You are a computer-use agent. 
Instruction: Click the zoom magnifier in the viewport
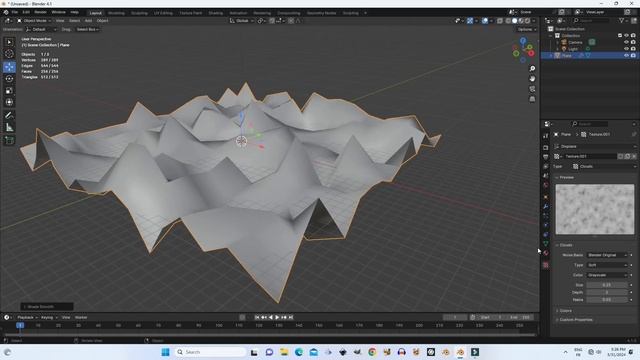(532, 69)
